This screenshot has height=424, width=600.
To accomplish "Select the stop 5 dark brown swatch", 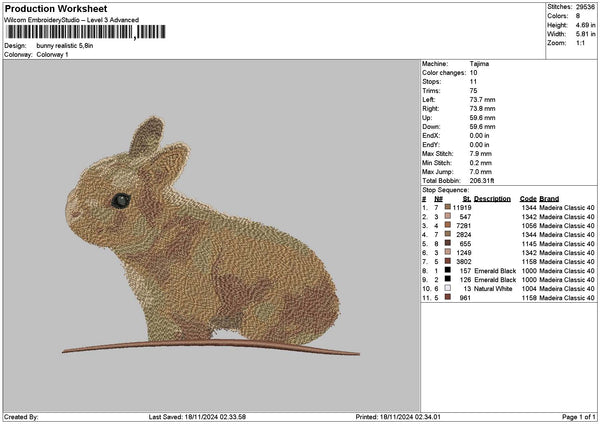I will coord(448,243).
